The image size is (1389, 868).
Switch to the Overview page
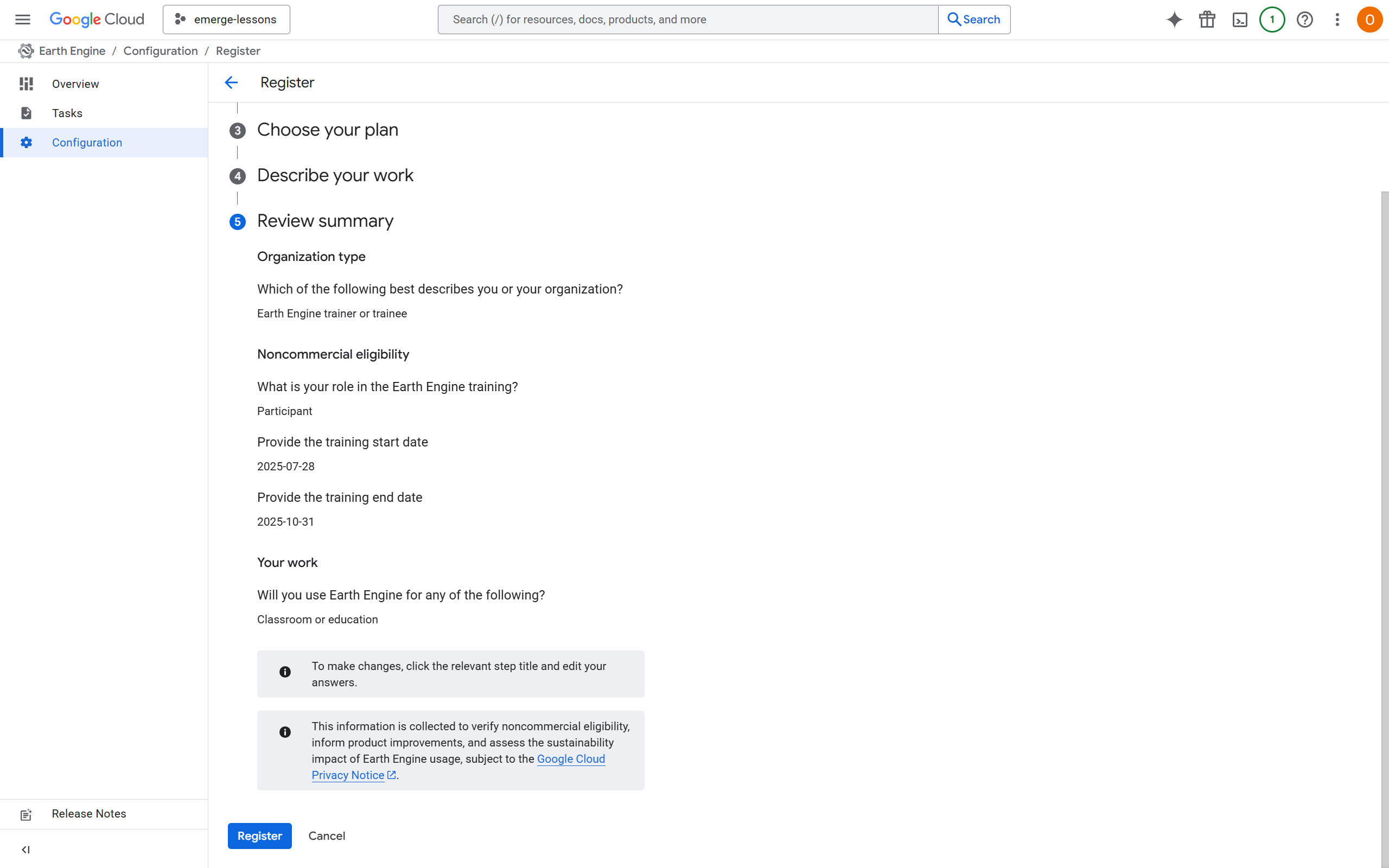tap(75, 84)
